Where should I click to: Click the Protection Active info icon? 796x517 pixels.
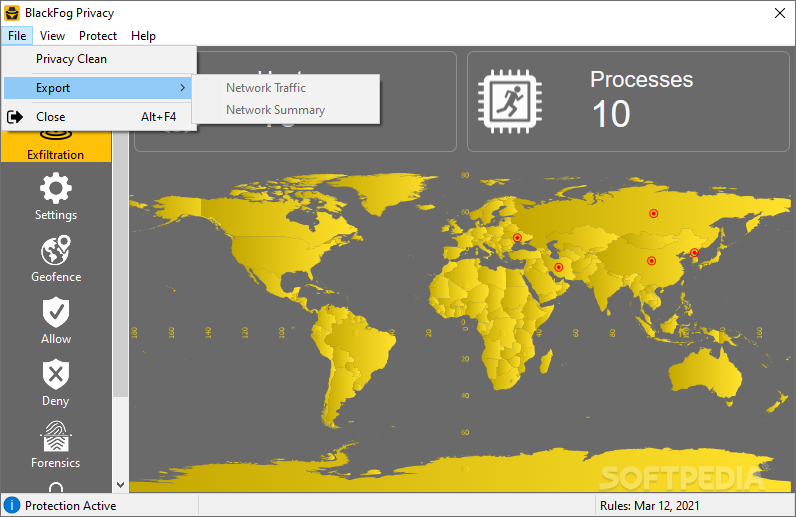tap(12, 505)
